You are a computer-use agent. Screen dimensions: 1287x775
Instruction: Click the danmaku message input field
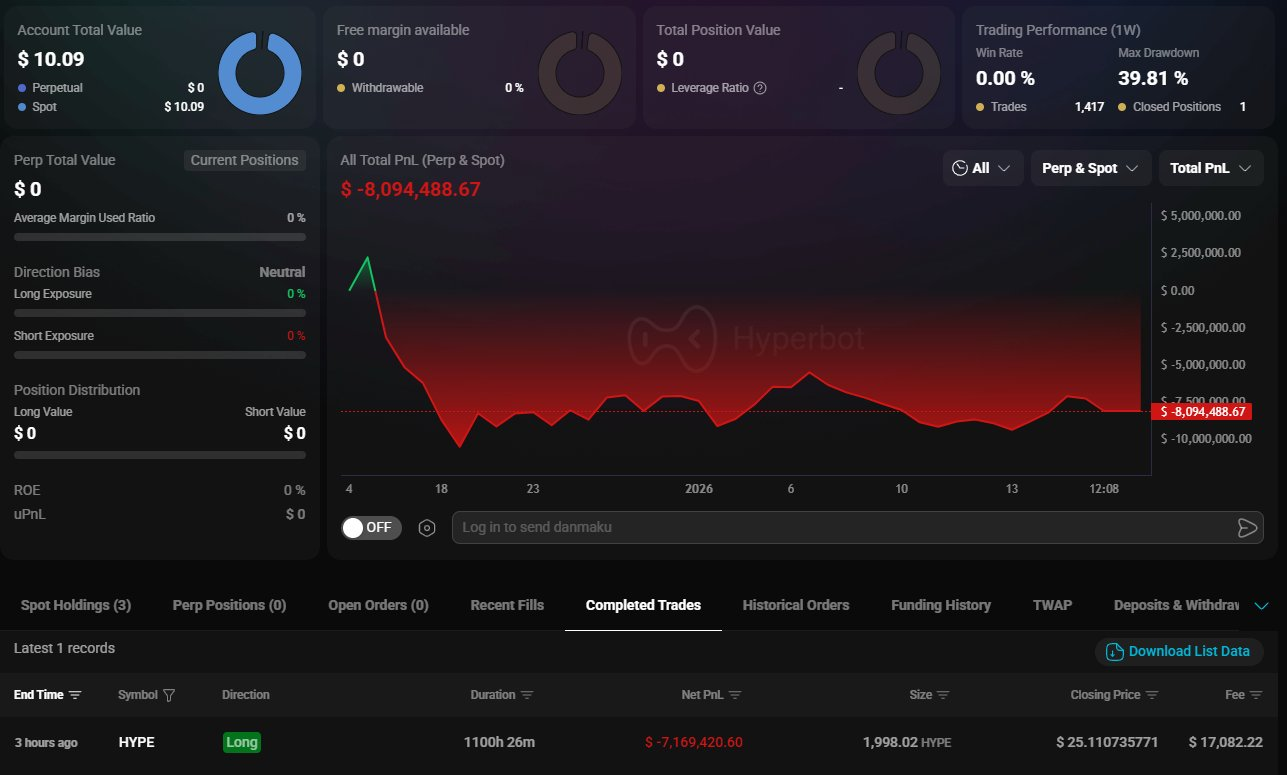tap(840, 527)
